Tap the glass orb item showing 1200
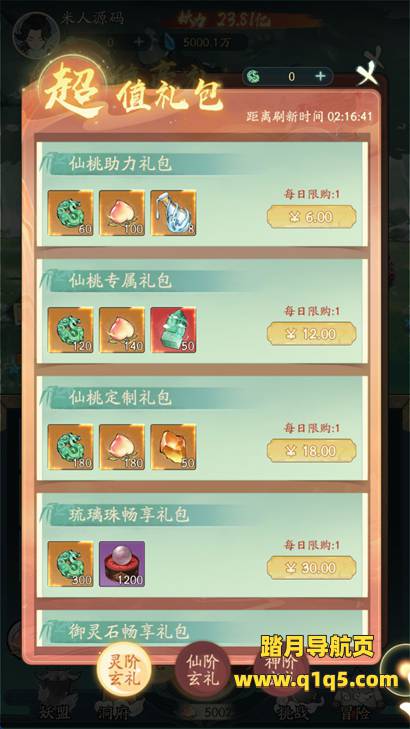This screenshot has height=729, width=410. click(122, 564)
